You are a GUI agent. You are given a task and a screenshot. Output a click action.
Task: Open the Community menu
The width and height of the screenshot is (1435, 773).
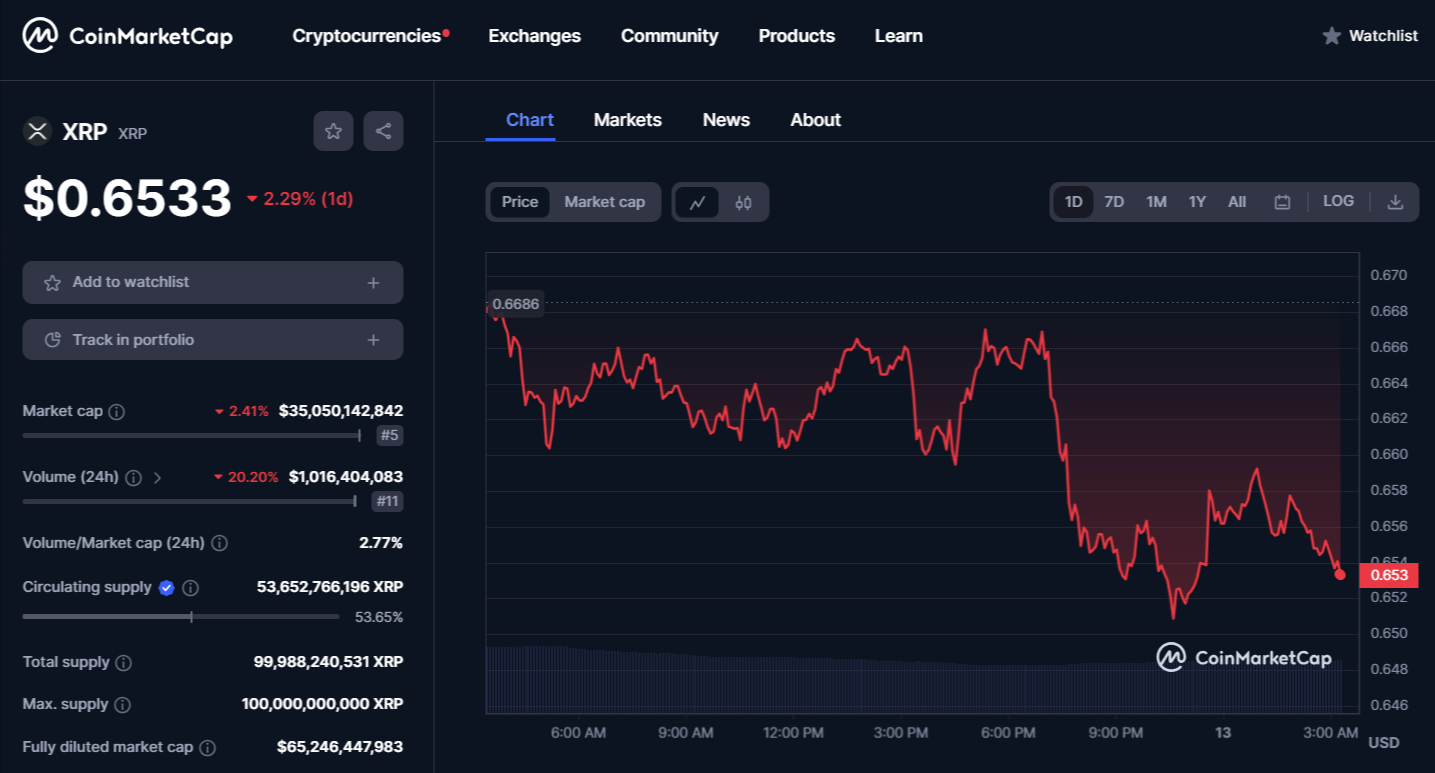[669, 36]
